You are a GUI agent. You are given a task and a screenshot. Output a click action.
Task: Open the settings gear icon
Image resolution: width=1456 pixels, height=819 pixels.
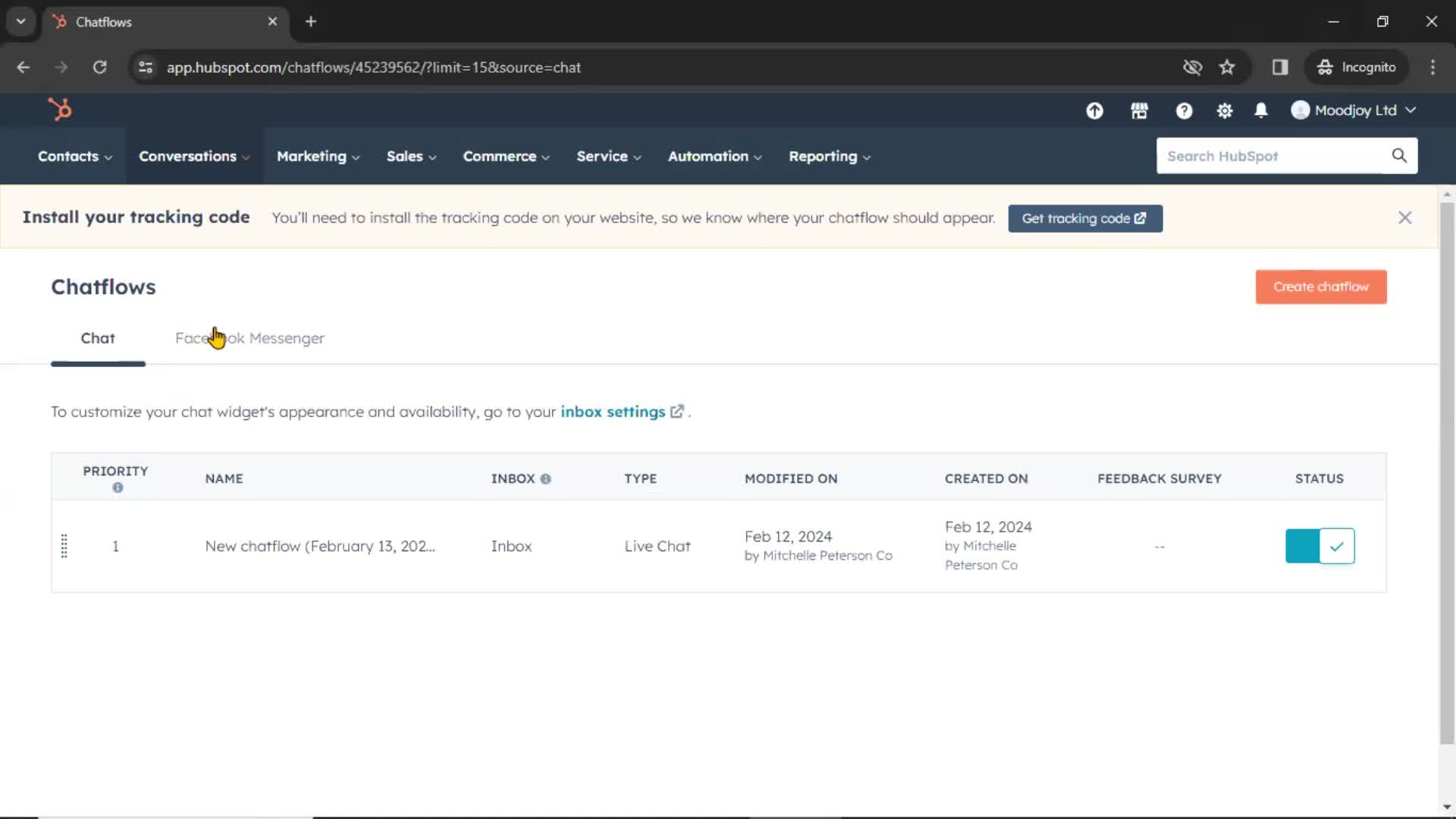point(1223,110)
